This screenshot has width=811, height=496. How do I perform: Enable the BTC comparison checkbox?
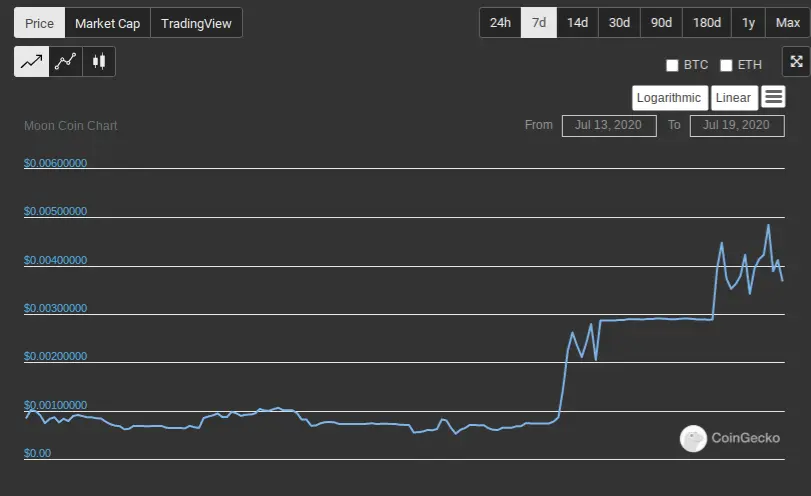(x=672, y=65)
